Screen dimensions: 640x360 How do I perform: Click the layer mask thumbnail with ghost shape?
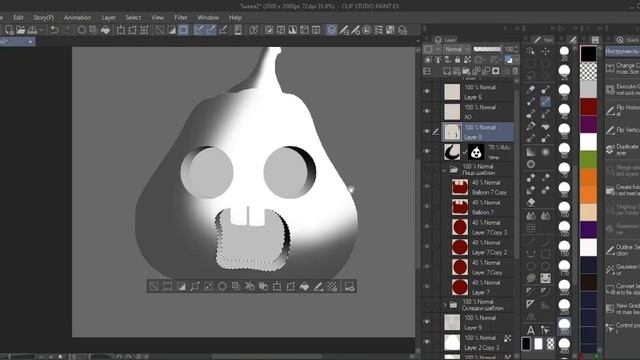(476, 152)
